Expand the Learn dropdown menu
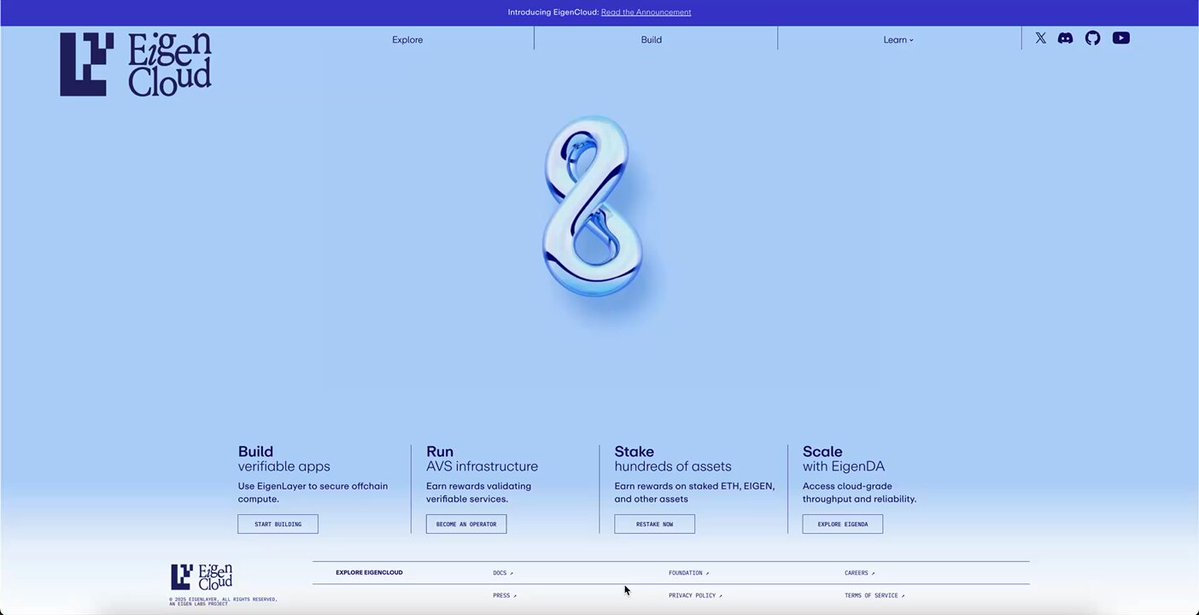1199x615 pixels. (898, 40)
